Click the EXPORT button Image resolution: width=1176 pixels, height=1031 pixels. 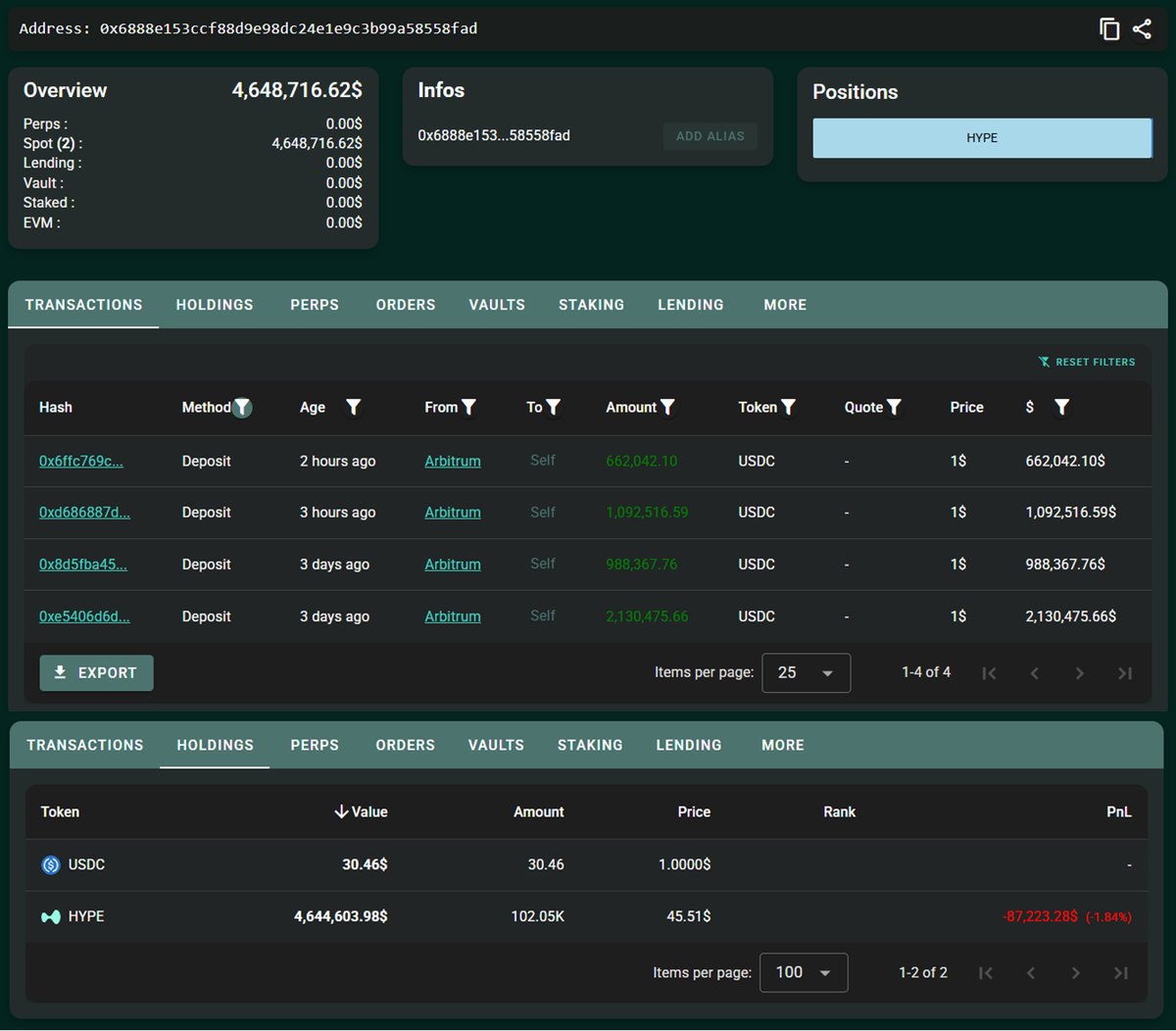point(96,673)
